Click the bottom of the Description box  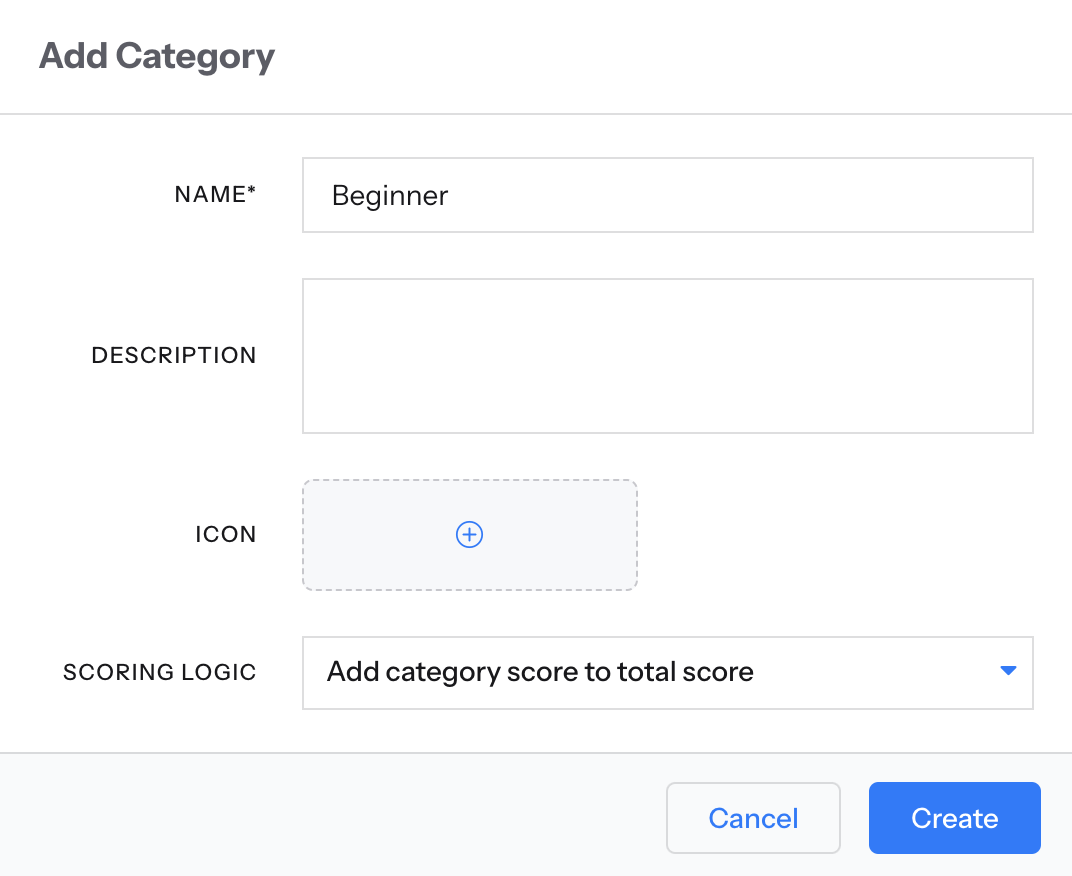(667, 418)
